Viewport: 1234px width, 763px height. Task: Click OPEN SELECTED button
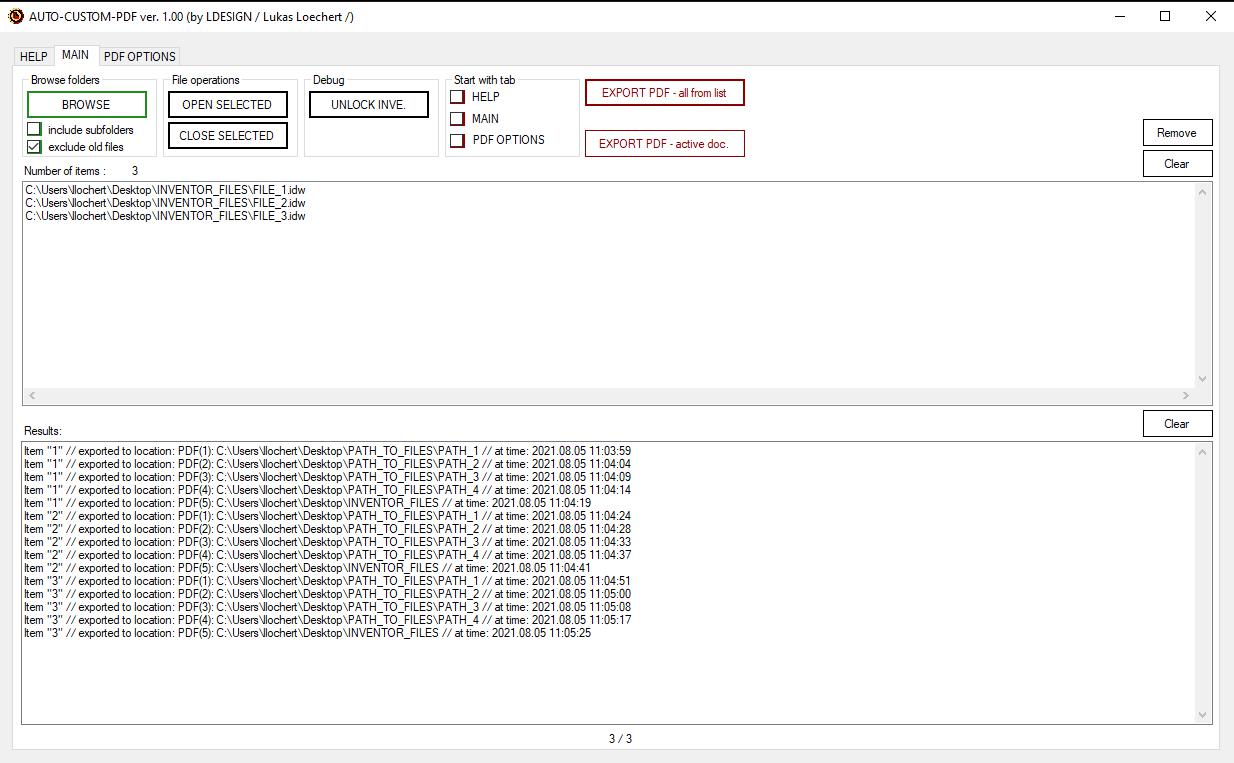click(x=227, y=104)
